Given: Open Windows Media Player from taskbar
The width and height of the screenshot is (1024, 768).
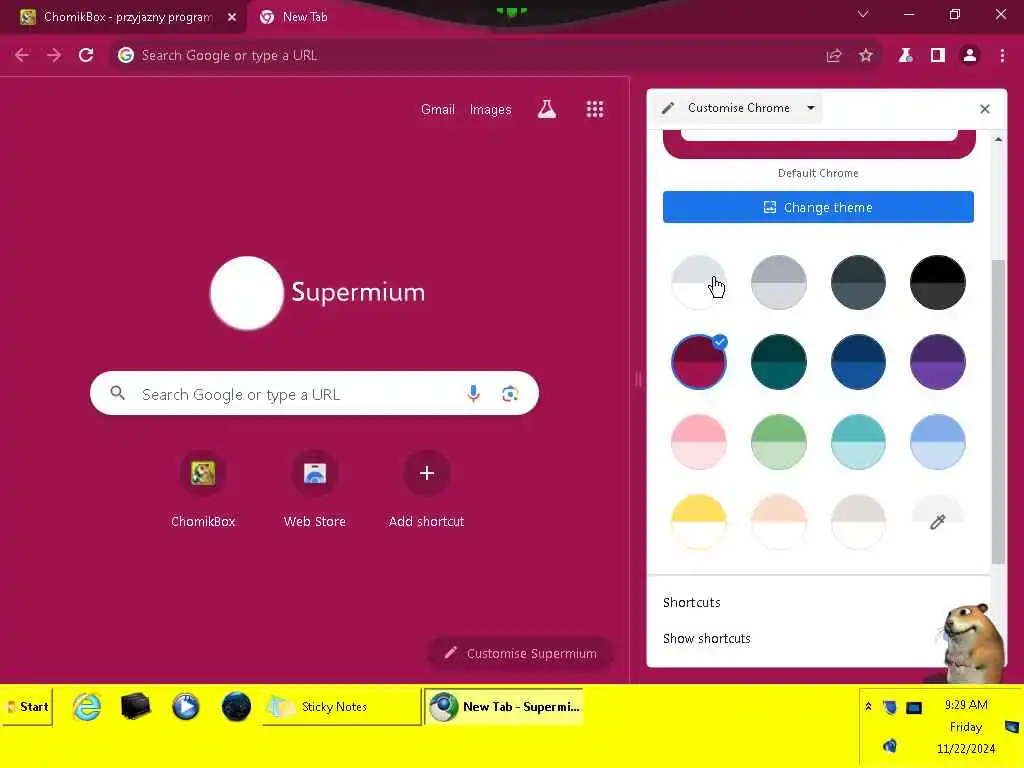Looking at the screenshot, I should tap(185, 707).
